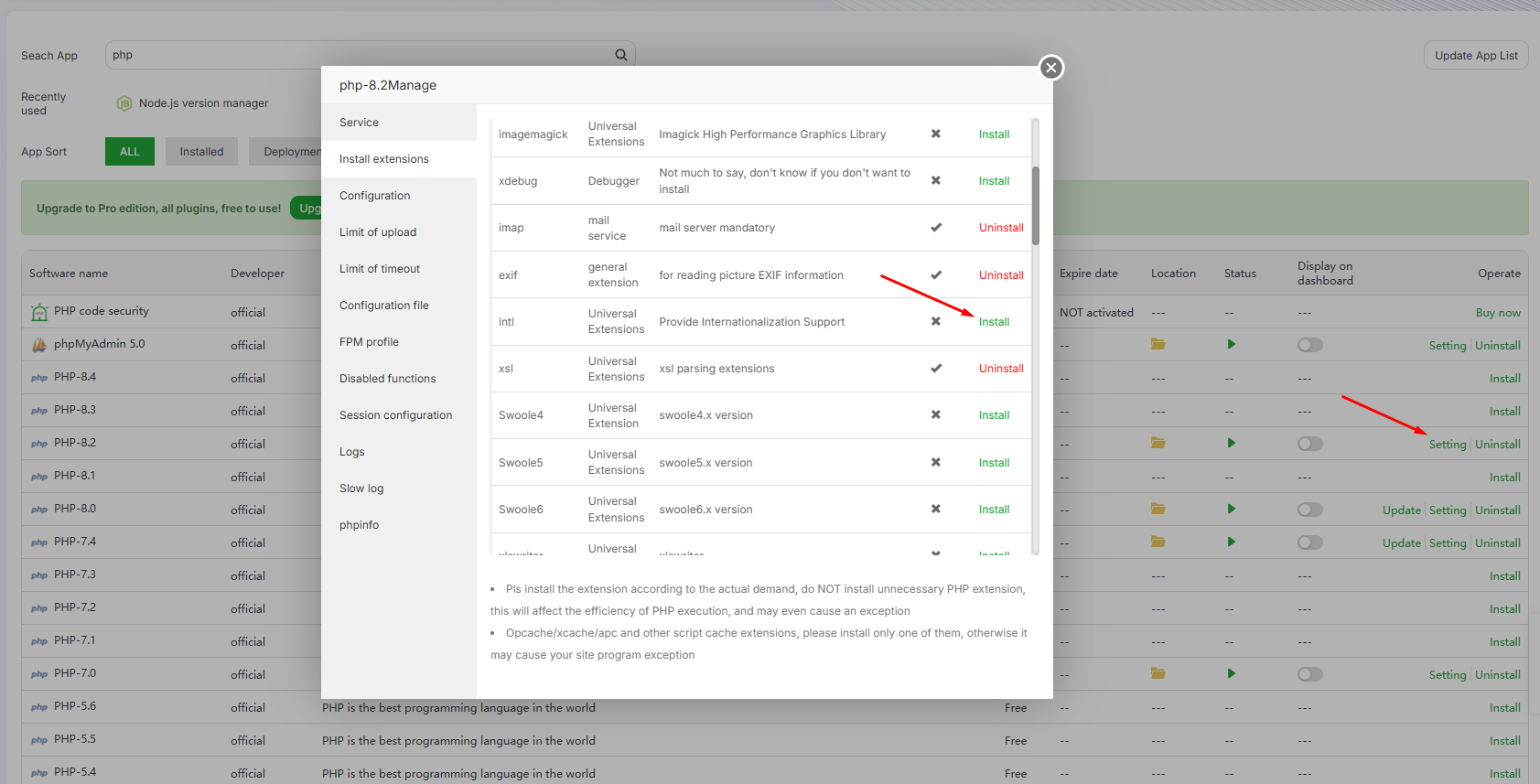Close the php-8.2 Manage dialog

coord(1051,68)
